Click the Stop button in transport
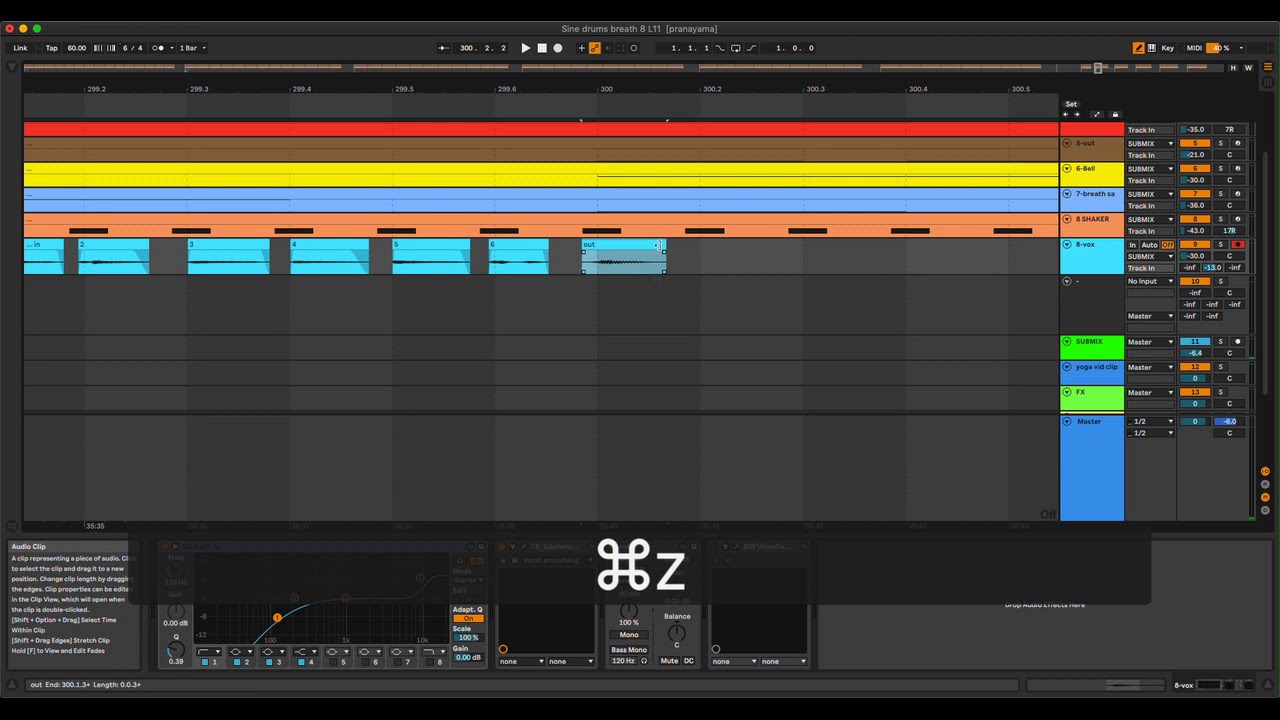The height and width of the screenshot is (720, 1280). [x=542, y=48]
